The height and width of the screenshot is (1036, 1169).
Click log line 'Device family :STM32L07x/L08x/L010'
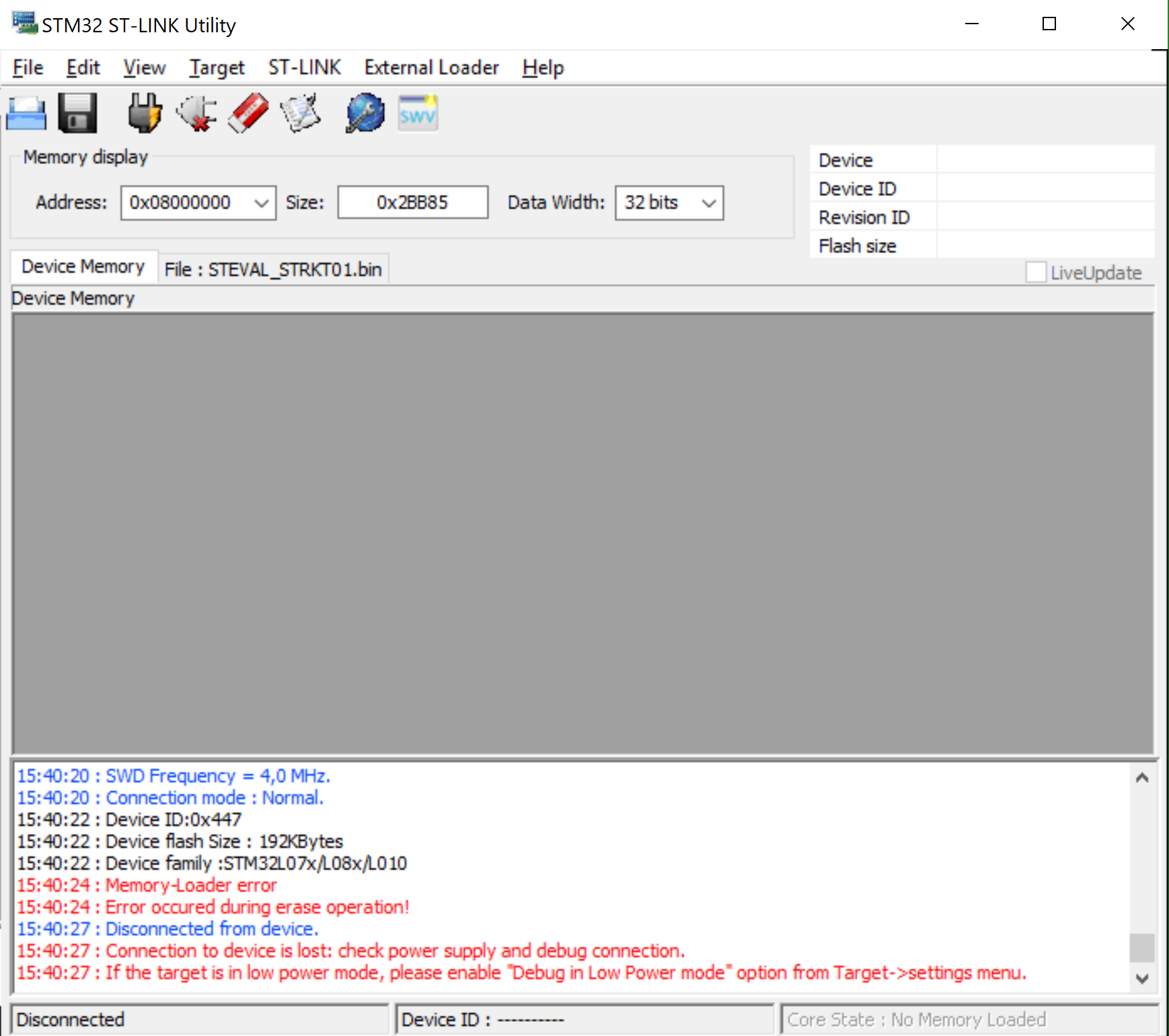tap(212, 863)
